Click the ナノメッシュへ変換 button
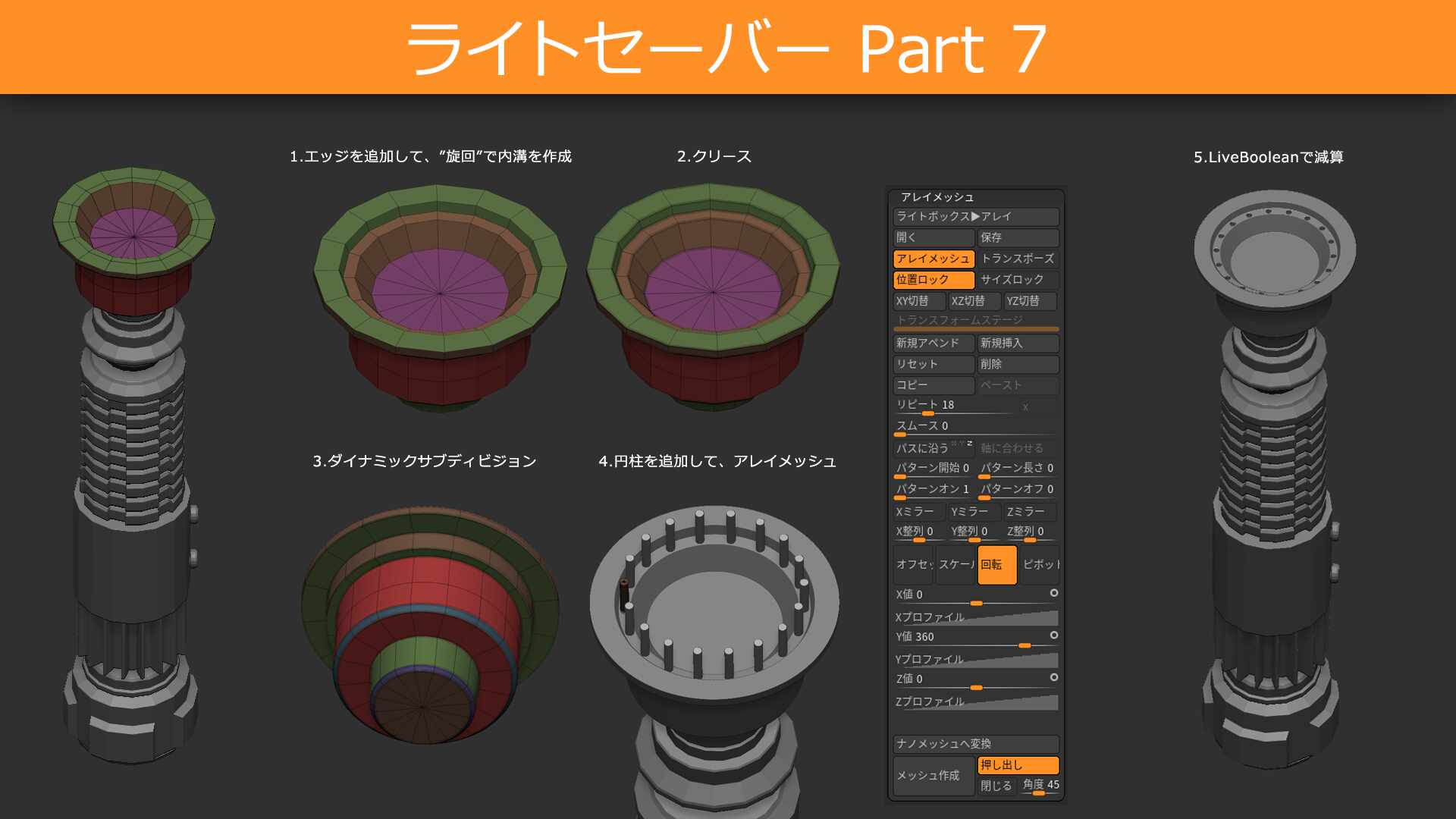Screen dimensions: 1456x819 click(x=977, y=743)
